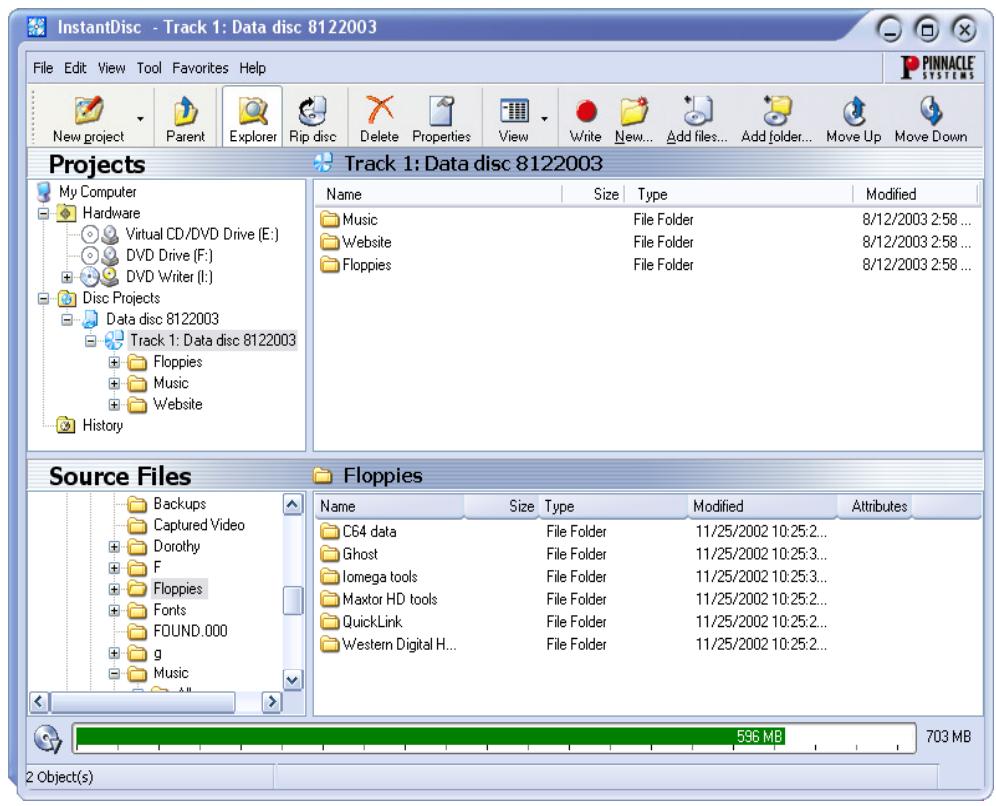996x806 pixels.
Task: Collapse the Hardware tree node
Action: [x=43, y=213]
